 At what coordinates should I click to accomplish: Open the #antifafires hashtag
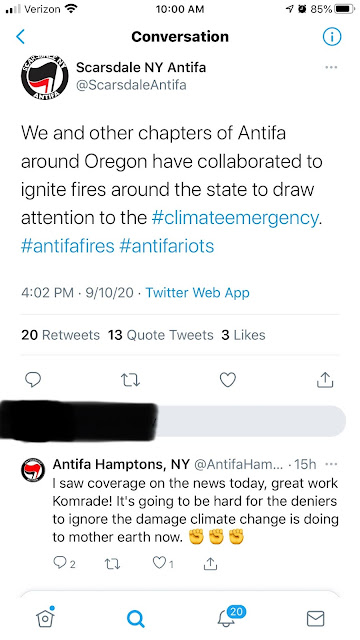(x=68, y=246)
